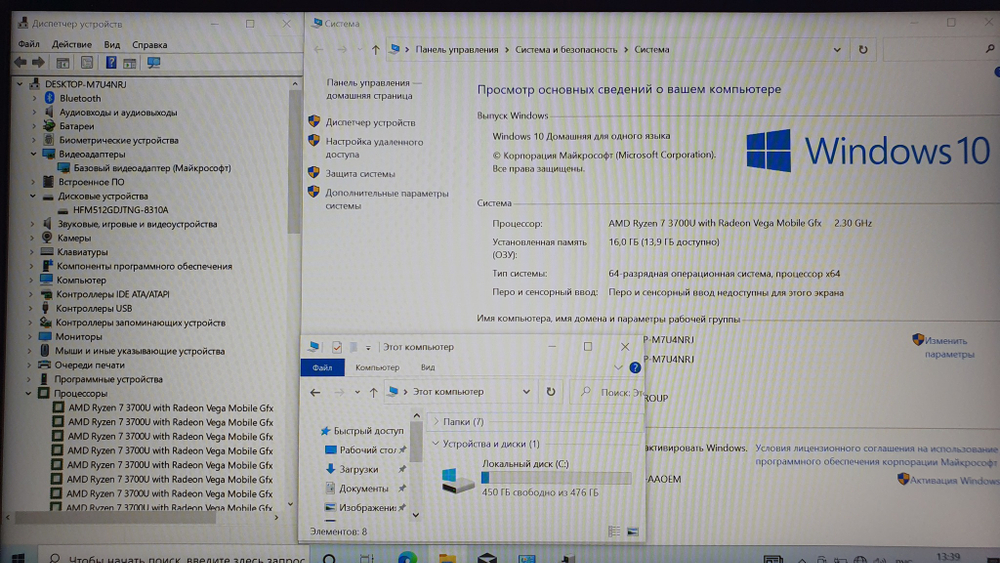Image resolution: width=1000 pixels, height=563 pixels.
Task: Click Панель управления in System breadcrumb
Action: point(457,50)
